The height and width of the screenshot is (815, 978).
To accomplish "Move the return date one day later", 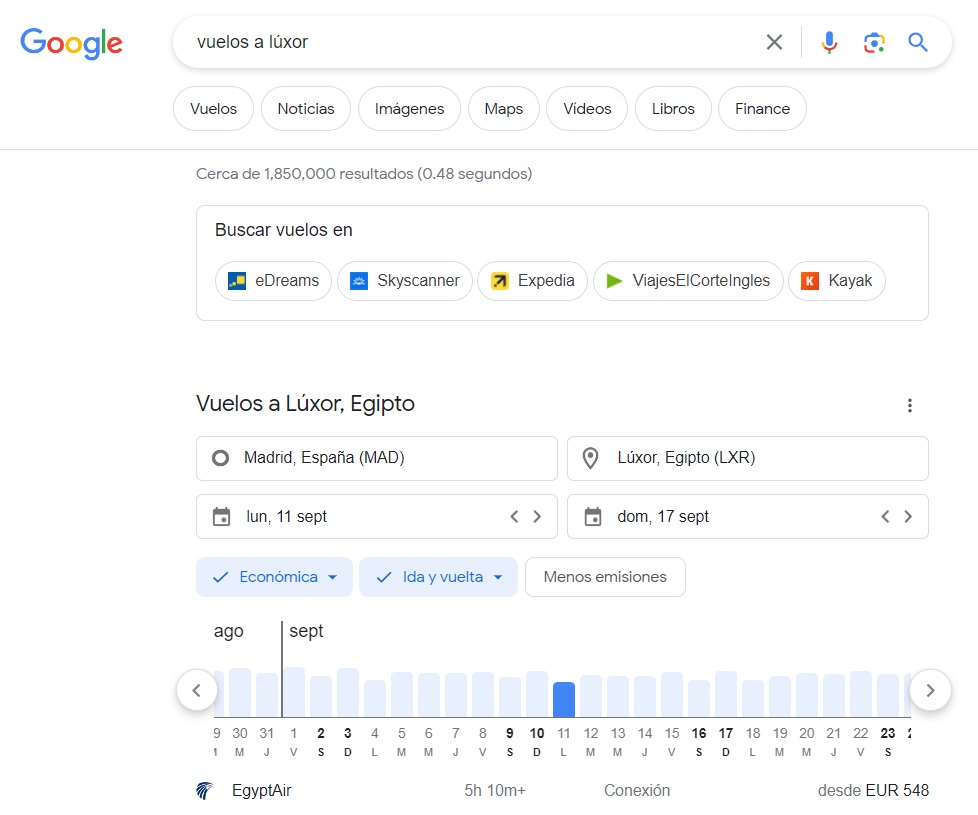I will (908, 516).
